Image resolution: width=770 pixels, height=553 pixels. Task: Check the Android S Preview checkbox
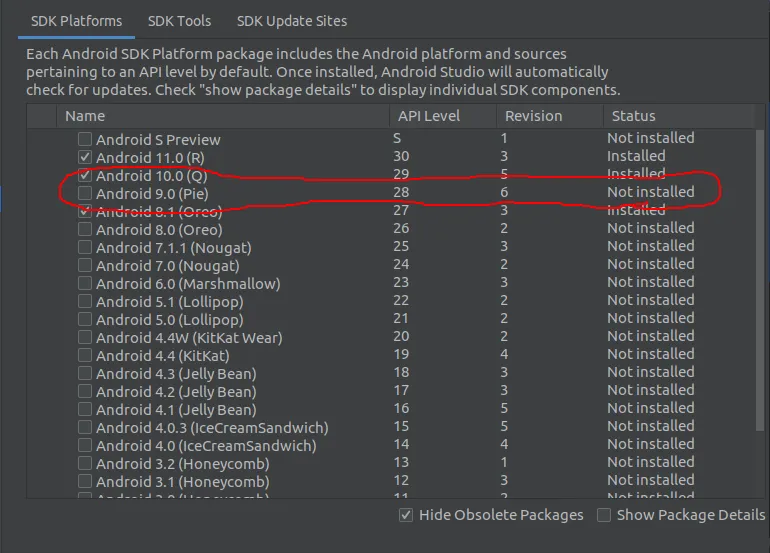click(86, 140)
